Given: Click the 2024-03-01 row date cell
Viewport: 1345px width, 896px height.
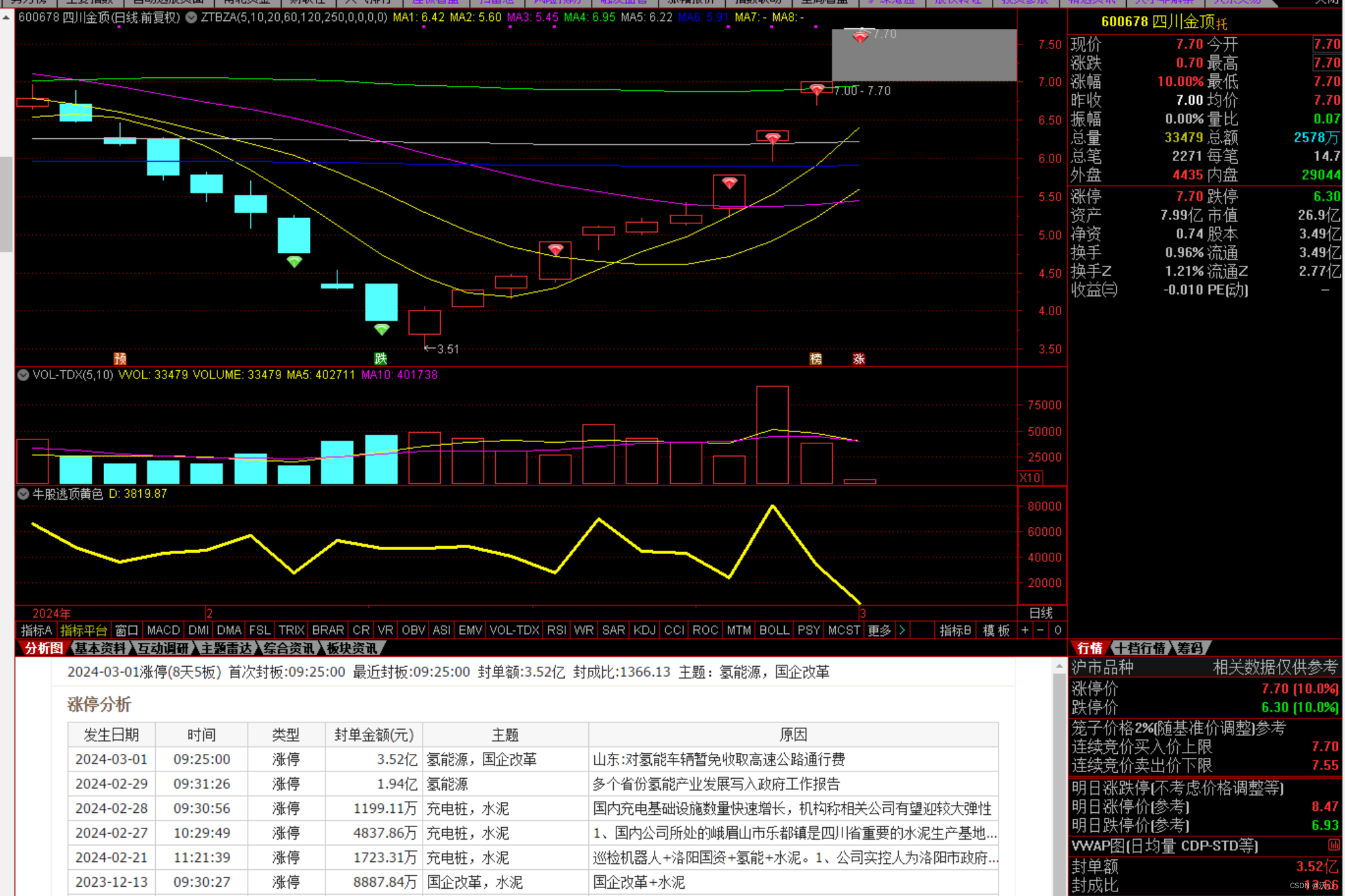Looking at the screenshot, I should (111, 759).
